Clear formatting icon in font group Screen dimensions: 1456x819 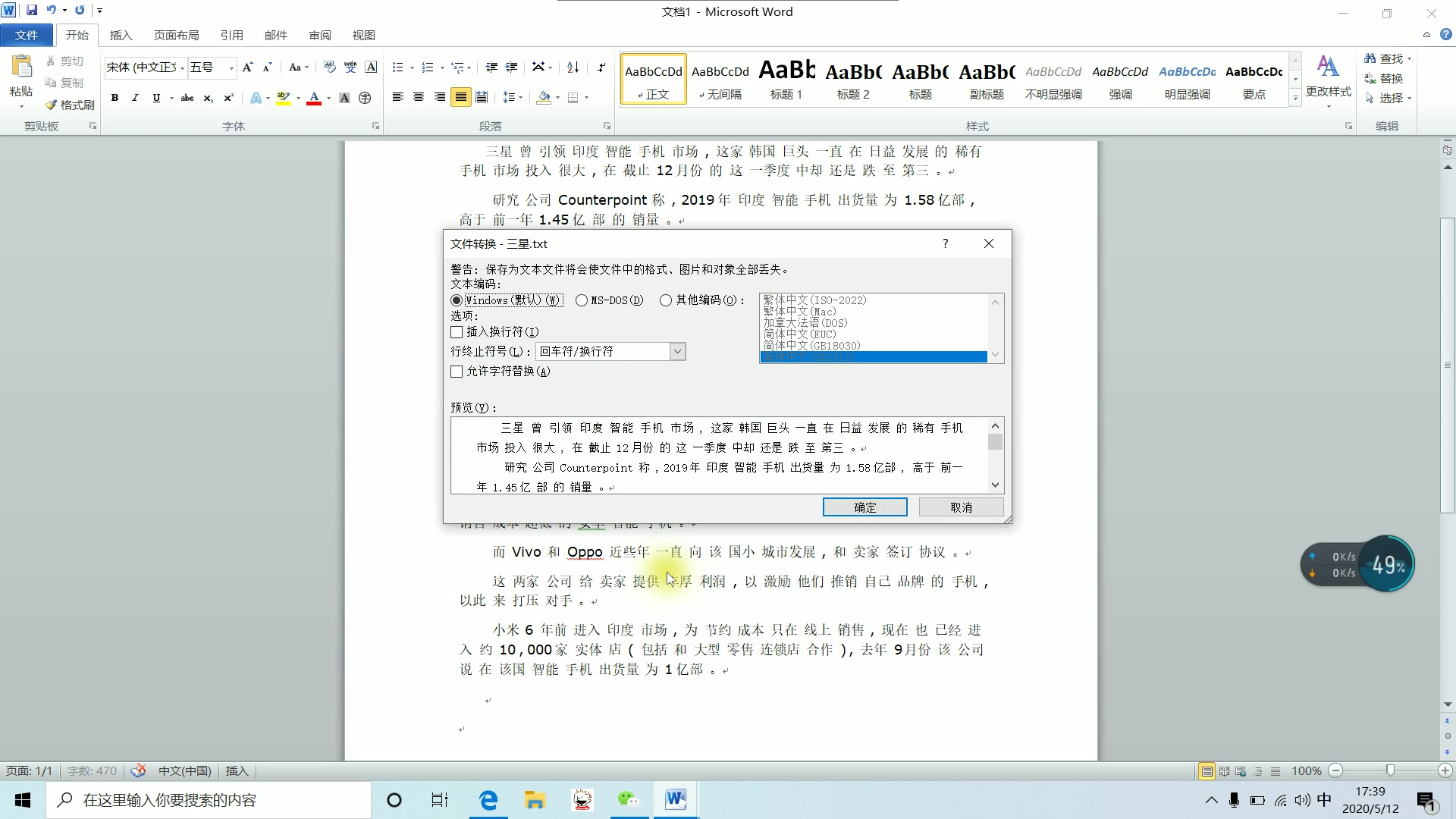coord(329,67)
